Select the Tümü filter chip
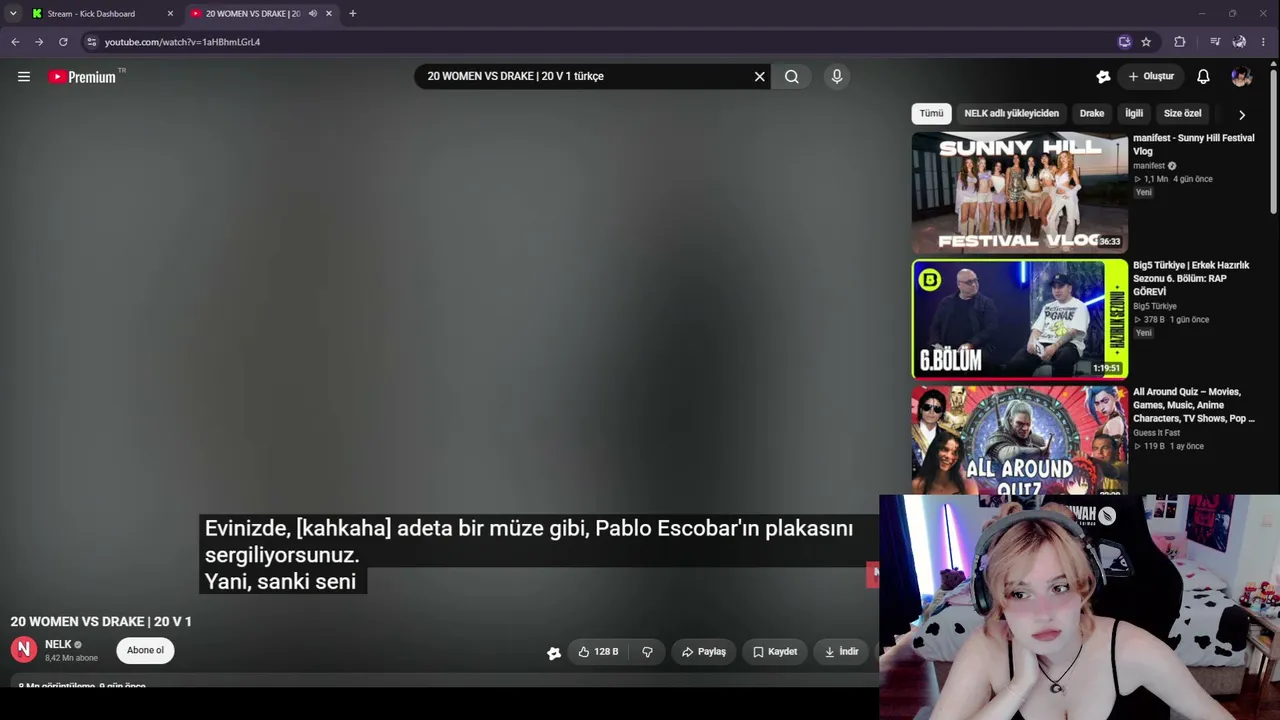Screen dimensions: 1280x720 931,114
